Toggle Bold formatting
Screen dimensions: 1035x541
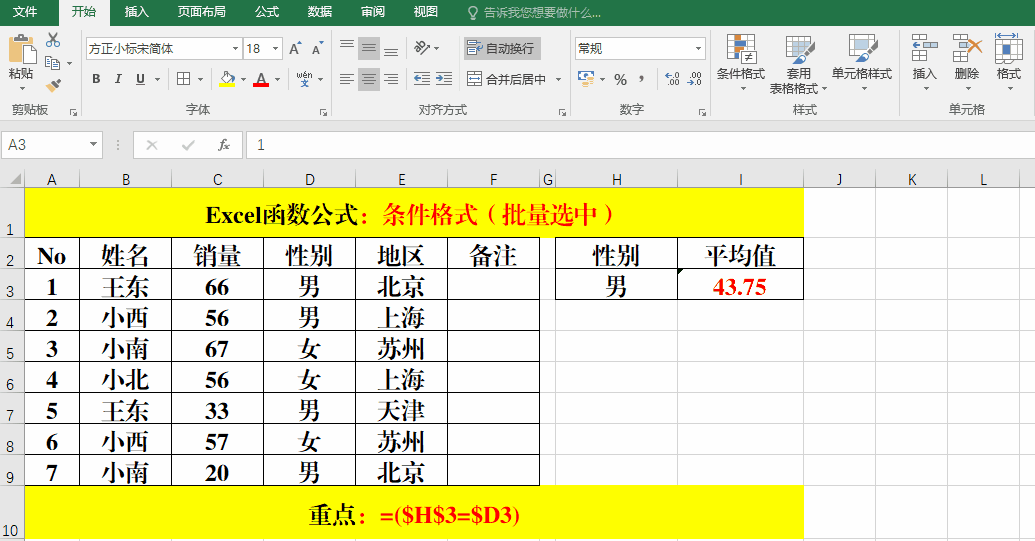click(x=96, y=79)
